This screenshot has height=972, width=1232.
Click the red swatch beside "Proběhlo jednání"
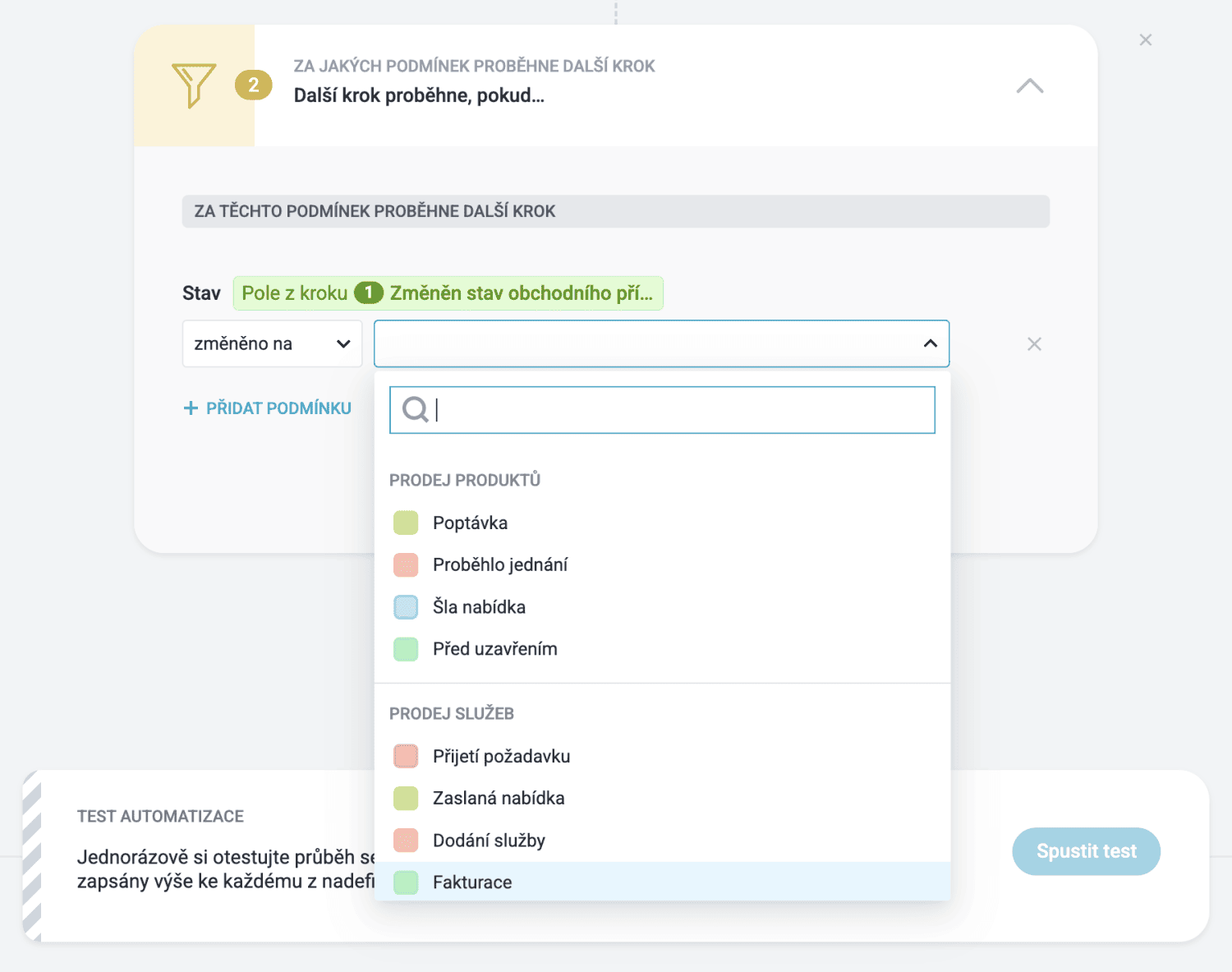point(406,565)
